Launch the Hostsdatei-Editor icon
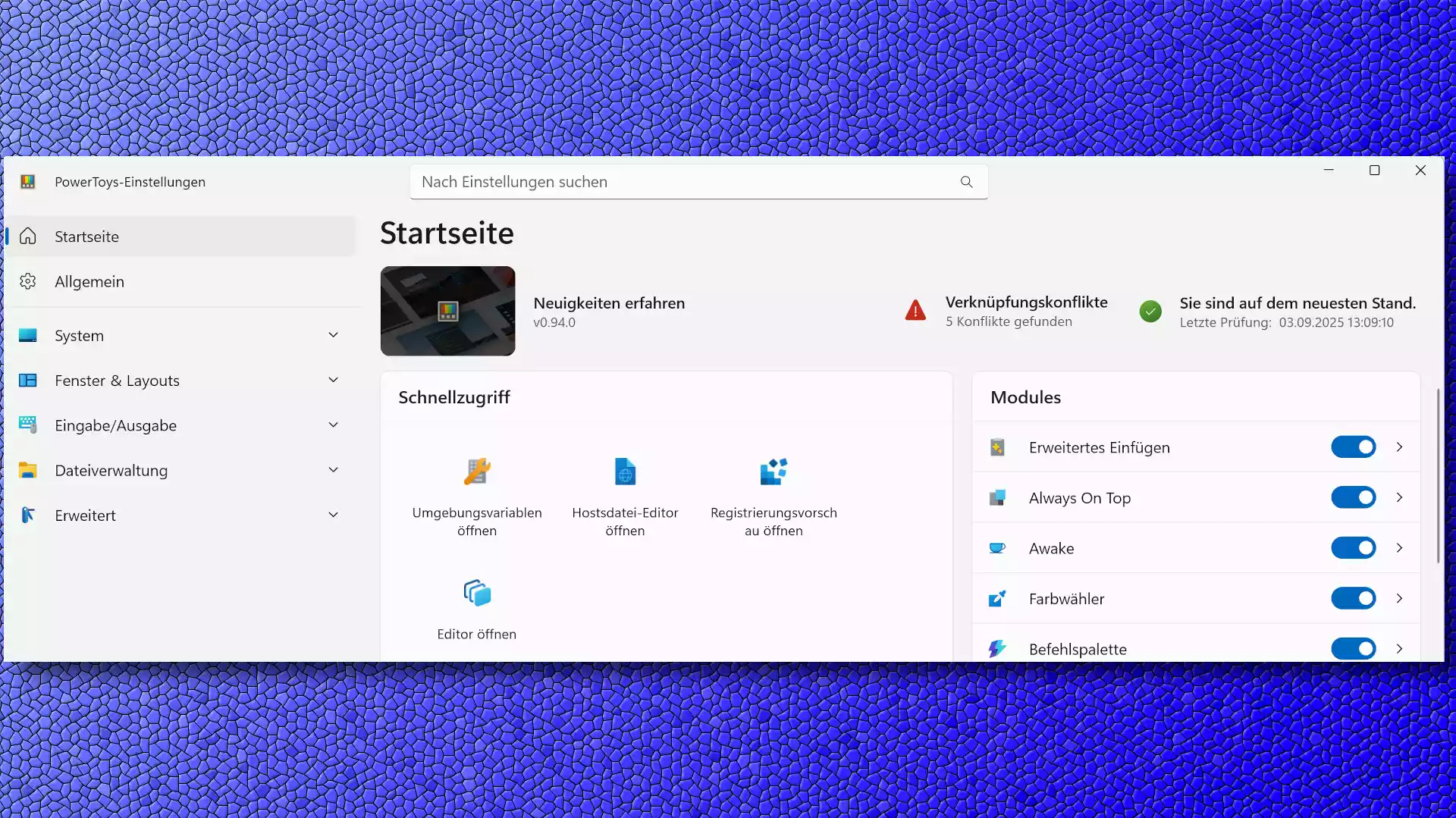Viewport: 1456px width, 818px height. coord(625,472)
